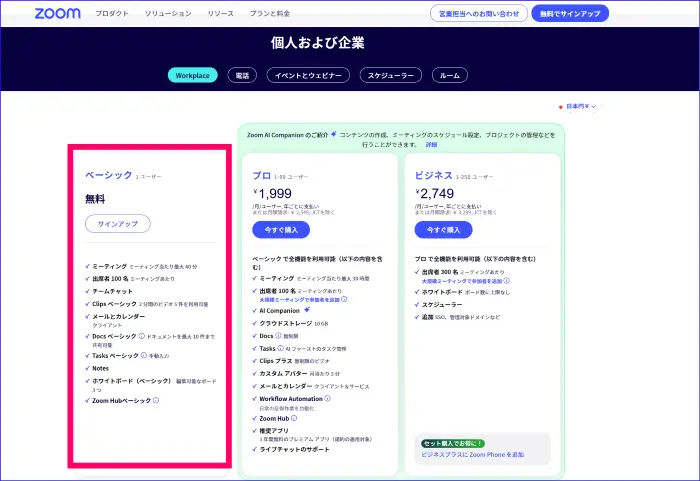
Task: Open the プロダクト navigation menu
Action: pyautogui.click(x=112, y=13)
